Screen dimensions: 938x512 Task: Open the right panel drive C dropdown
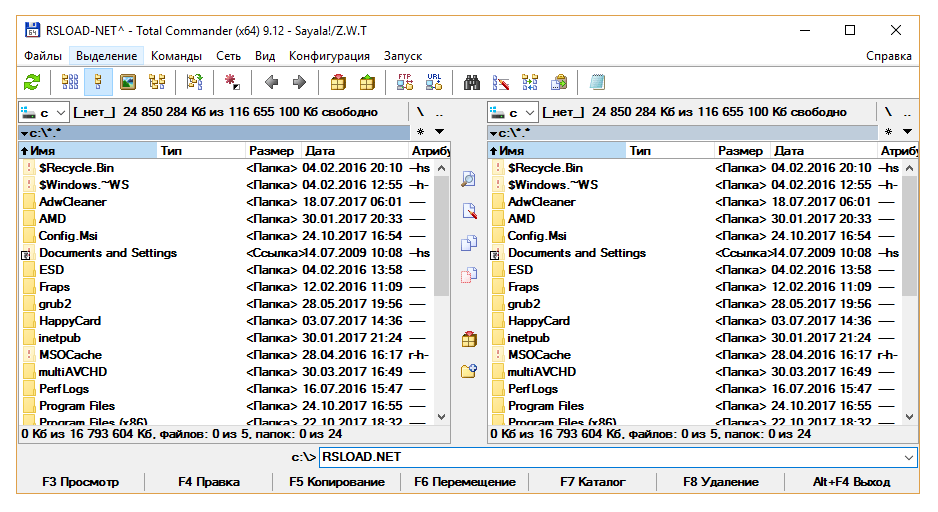click(x=513, y=113)
